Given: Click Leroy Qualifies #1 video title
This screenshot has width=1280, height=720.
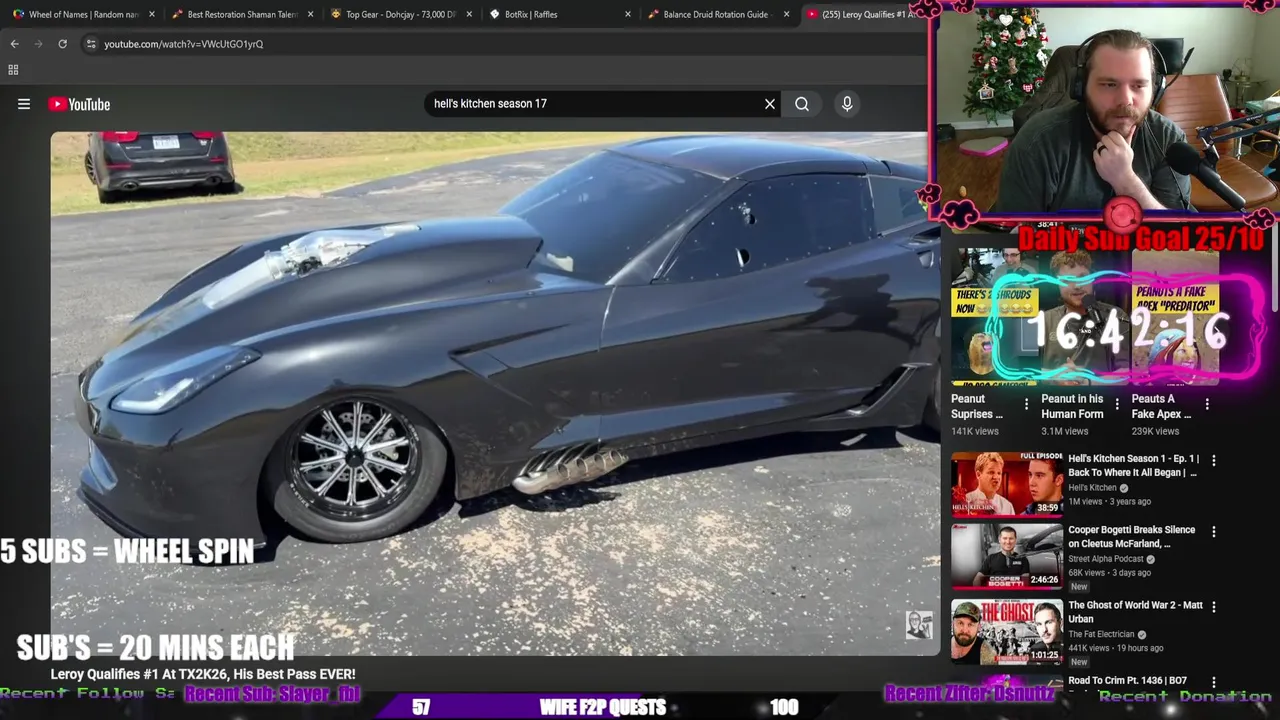Looking at the screenshot, I should [x=203, y=675].
